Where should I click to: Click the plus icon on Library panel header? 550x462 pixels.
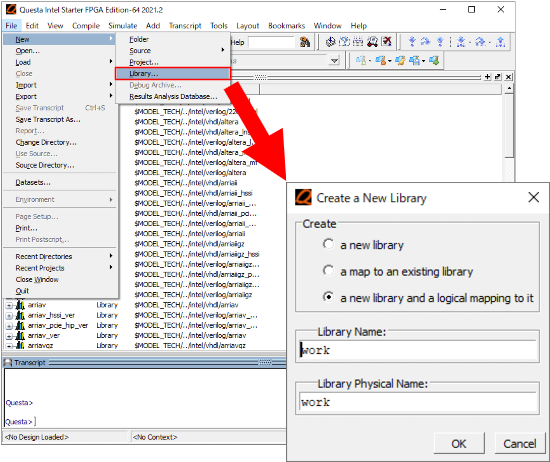(x=487, y=76)
